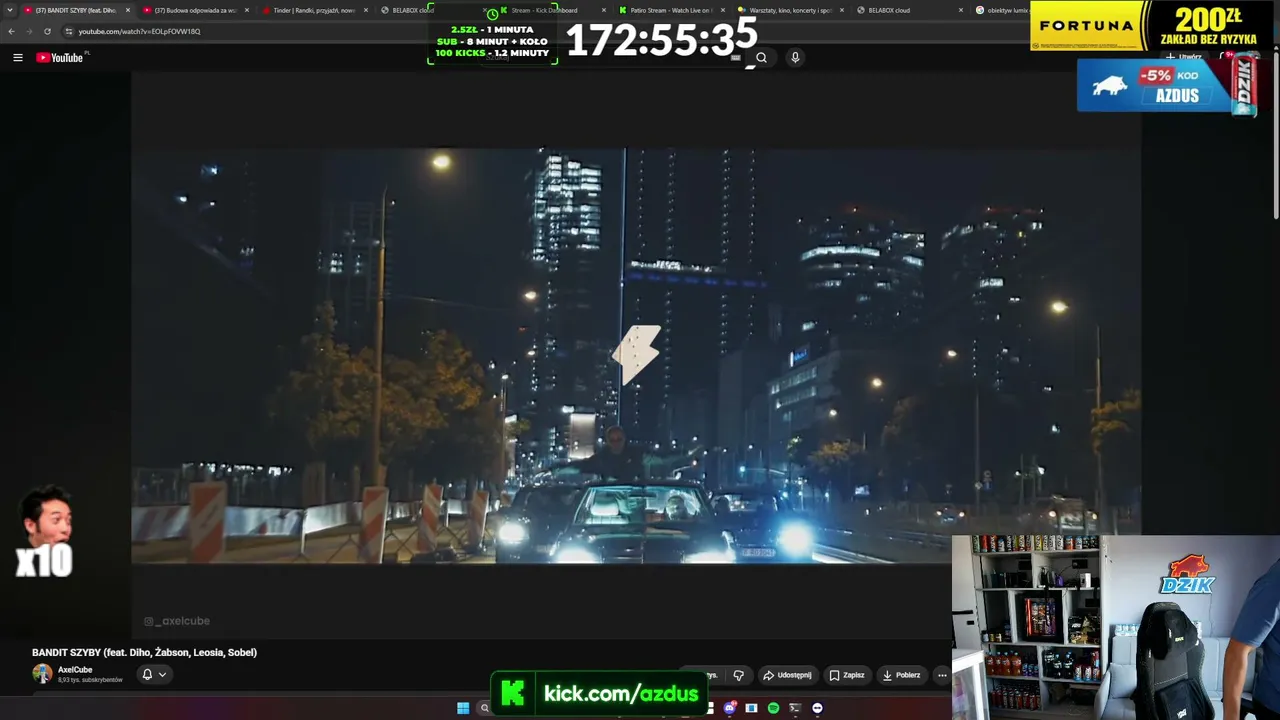Click the Pobierz download button

[901, 675]
